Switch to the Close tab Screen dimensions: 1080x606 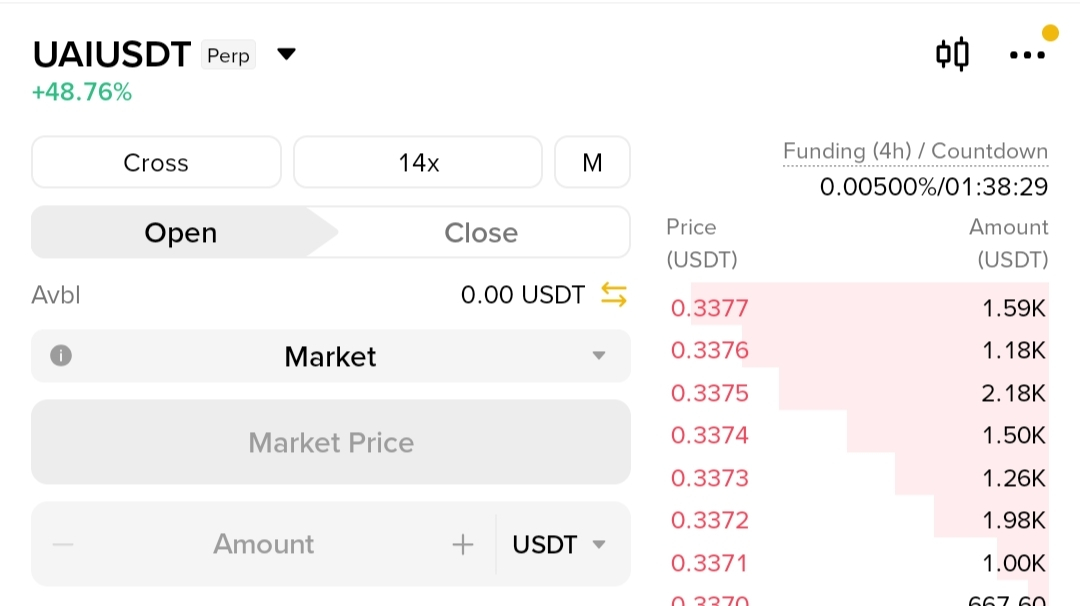point(481,233)
